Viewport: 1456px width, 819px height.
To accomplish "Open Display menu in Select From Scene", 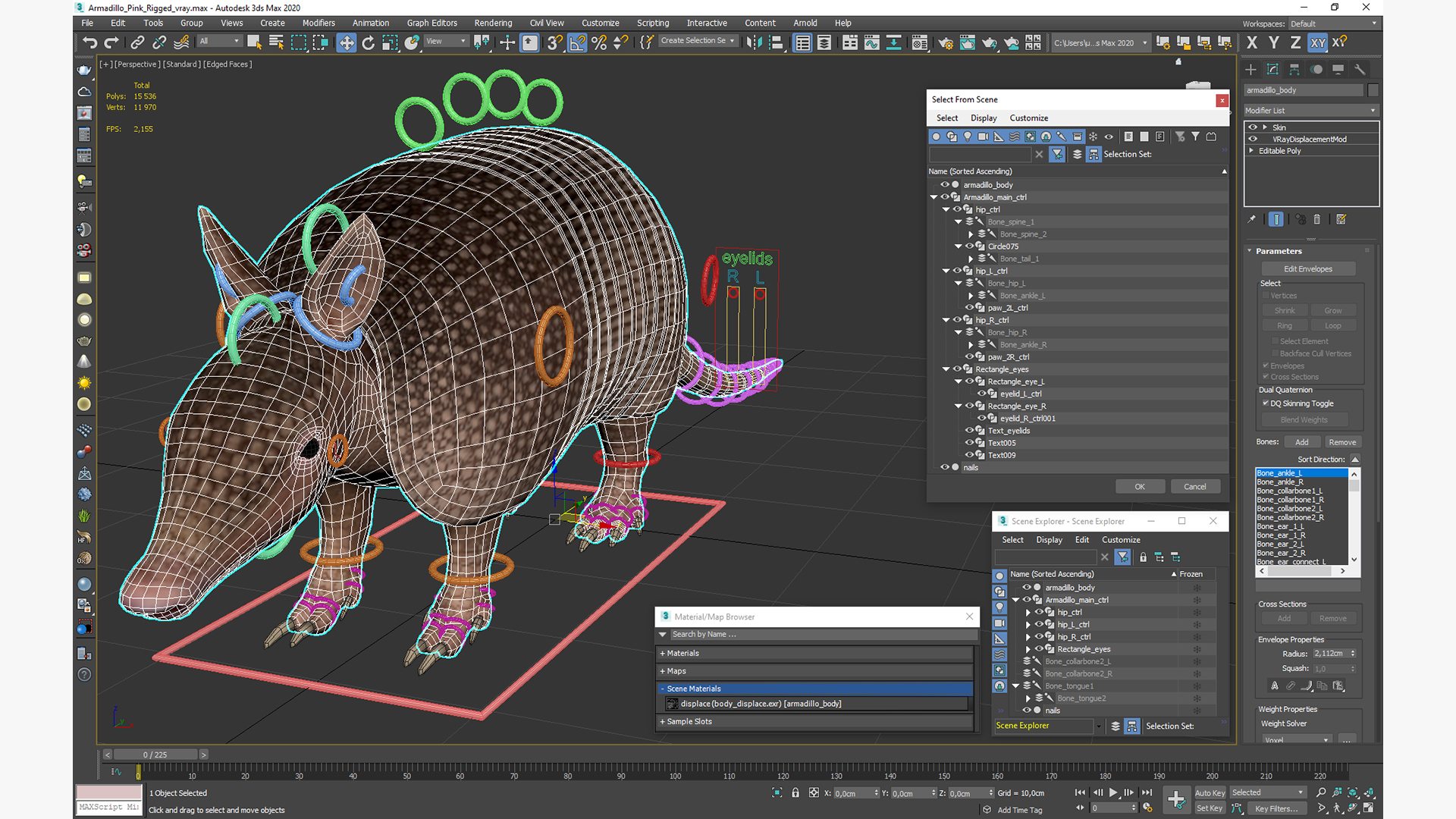I will tap(984, 118).
